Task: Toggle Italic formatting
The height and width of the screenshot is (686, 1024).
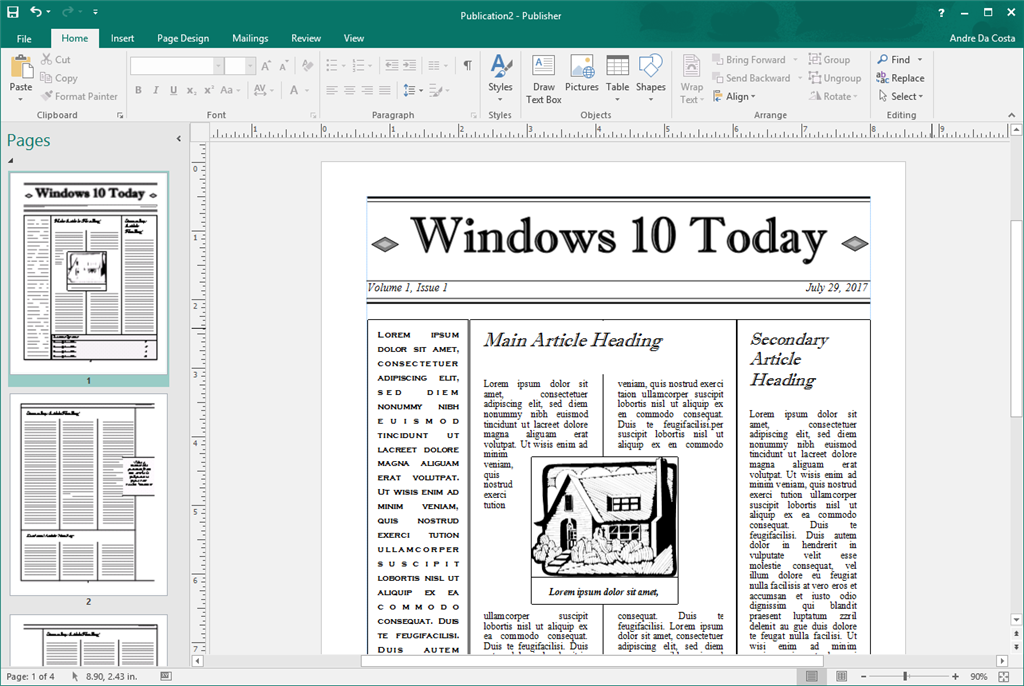Action: (155, 90)
